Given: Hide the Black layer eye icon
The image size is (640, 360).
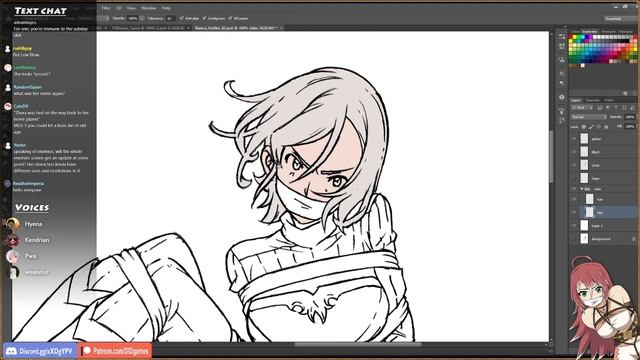Looking at the screenshot, I should coord(574,152).
